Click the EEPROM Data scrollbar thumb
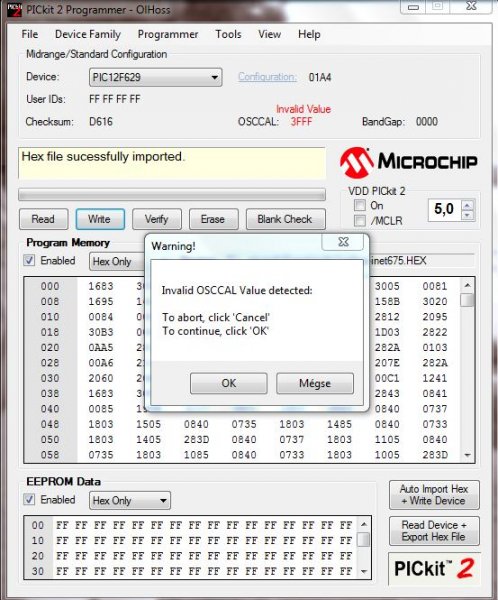 pos(364,540)
